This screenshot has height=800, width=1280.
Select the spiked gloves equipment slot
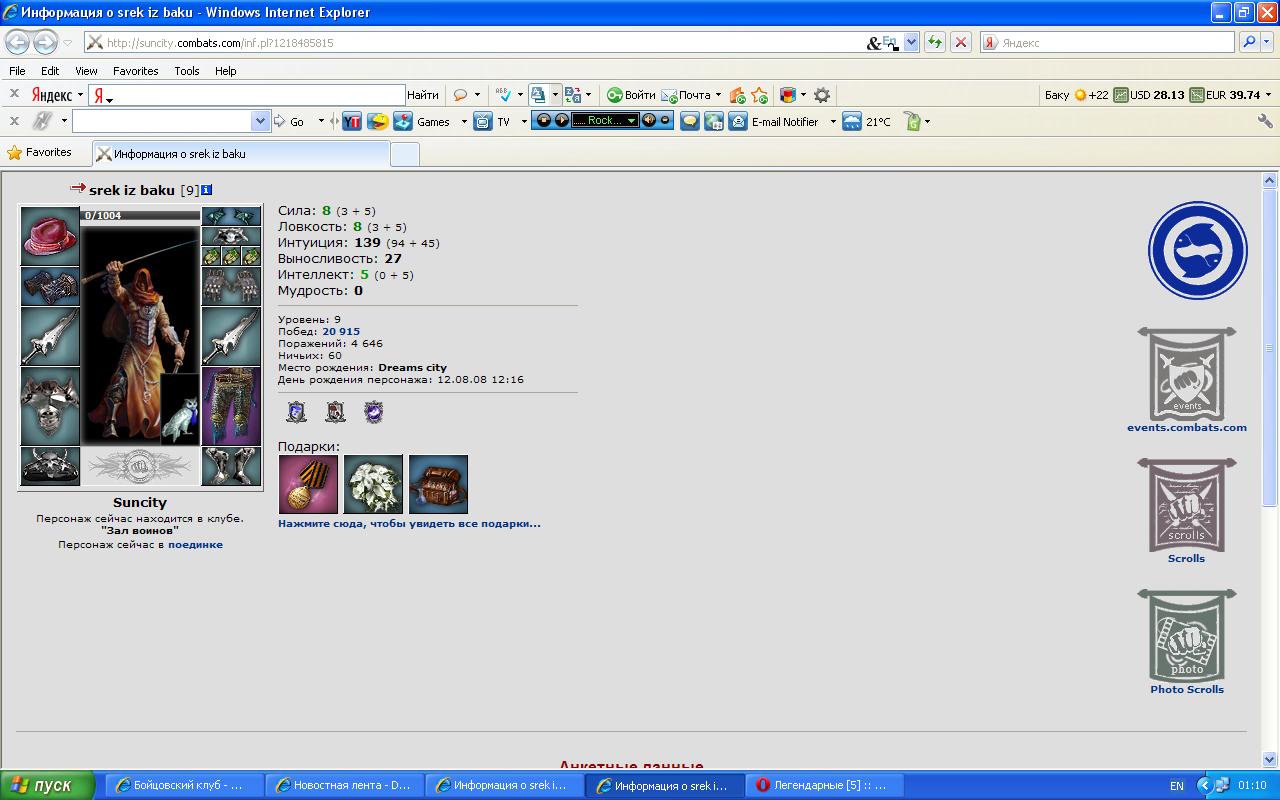pos(231,286)
